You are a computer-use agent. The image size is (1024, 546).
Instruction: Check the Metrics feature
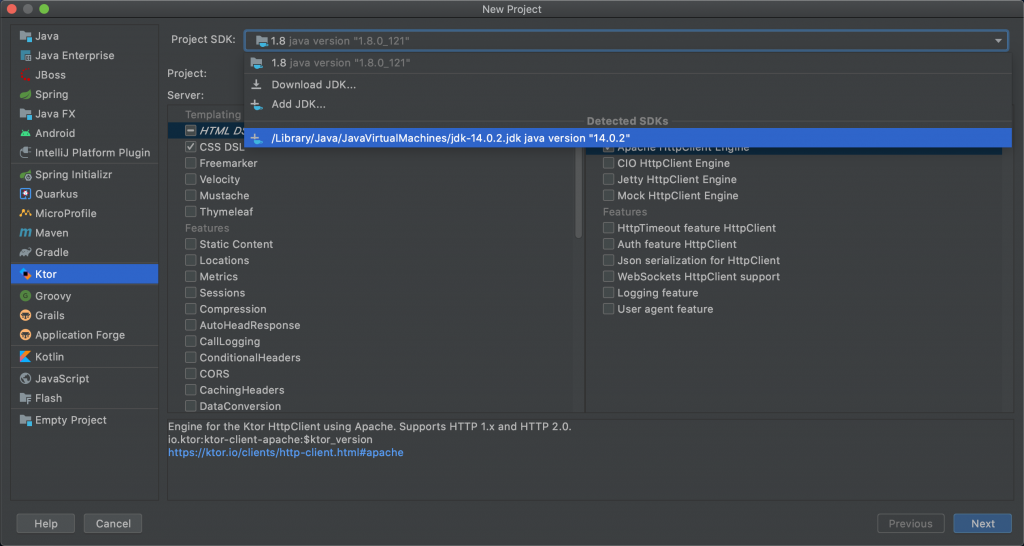coord(191,276)
